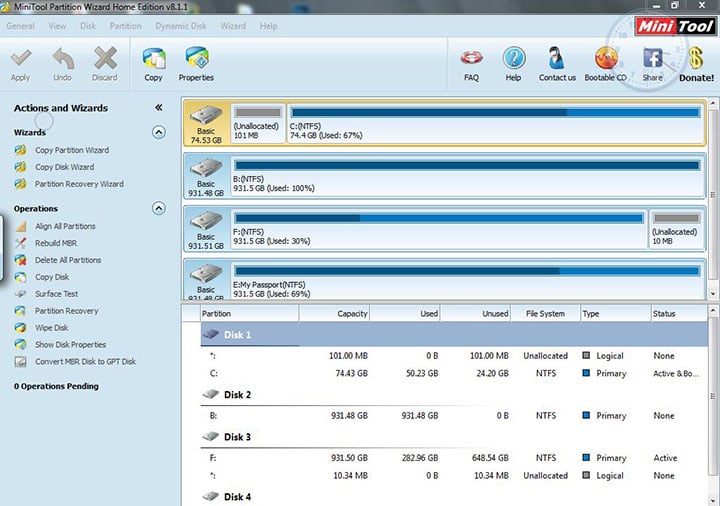Click the Copy Disk operation icon
The image size is (720, 506).
(20, 277)
